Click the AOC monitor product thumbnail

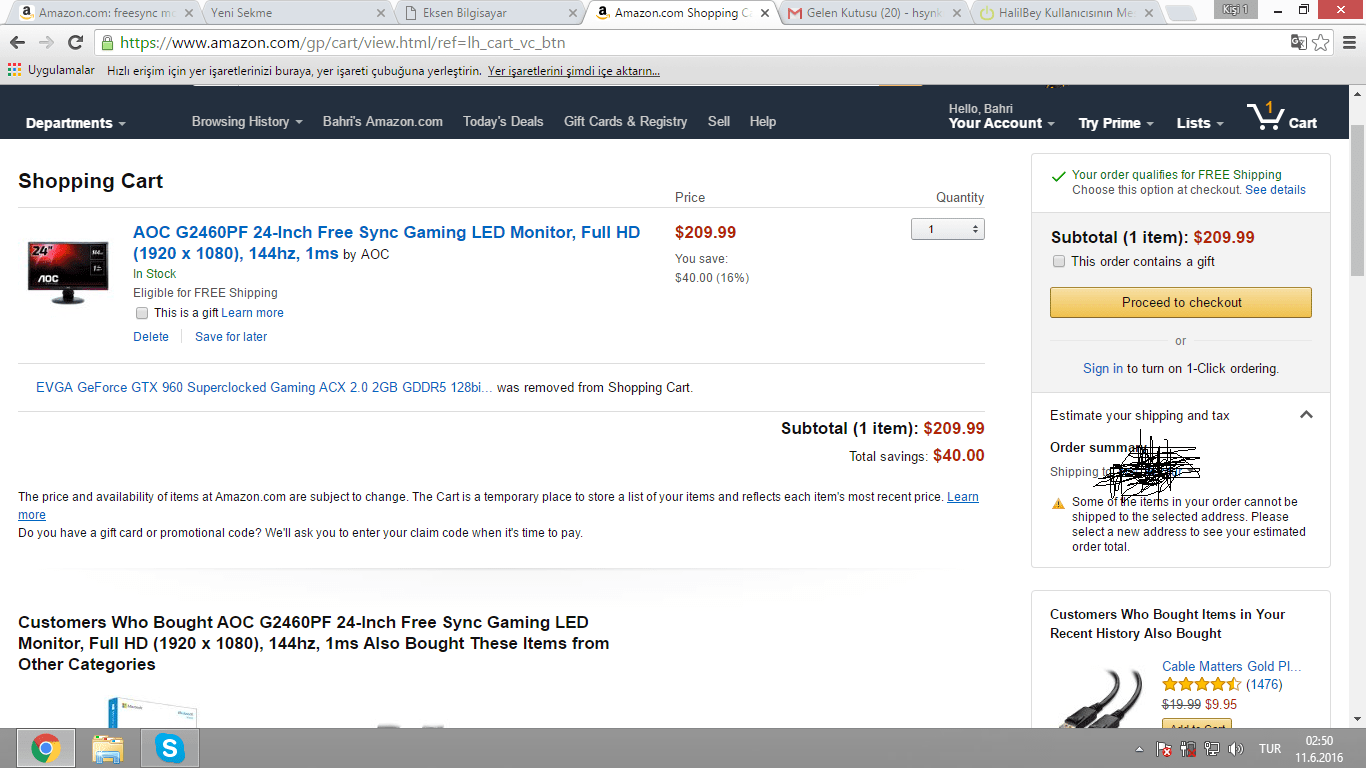68,272
